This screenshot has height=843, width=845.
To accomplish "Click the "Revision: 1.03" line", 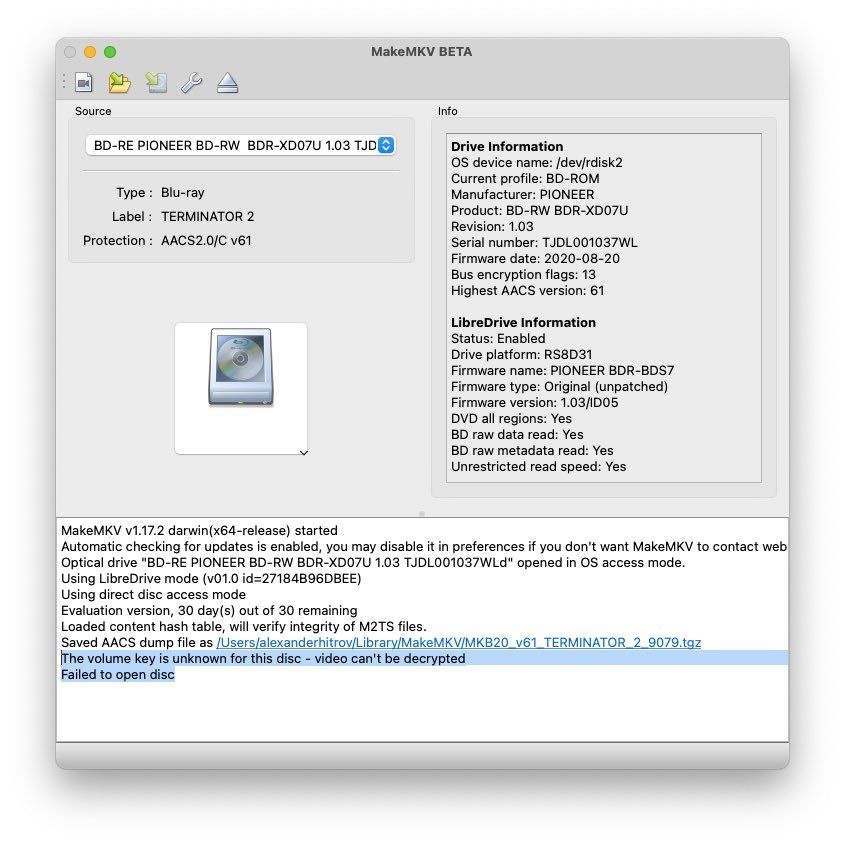I will (x=492, y=226).
